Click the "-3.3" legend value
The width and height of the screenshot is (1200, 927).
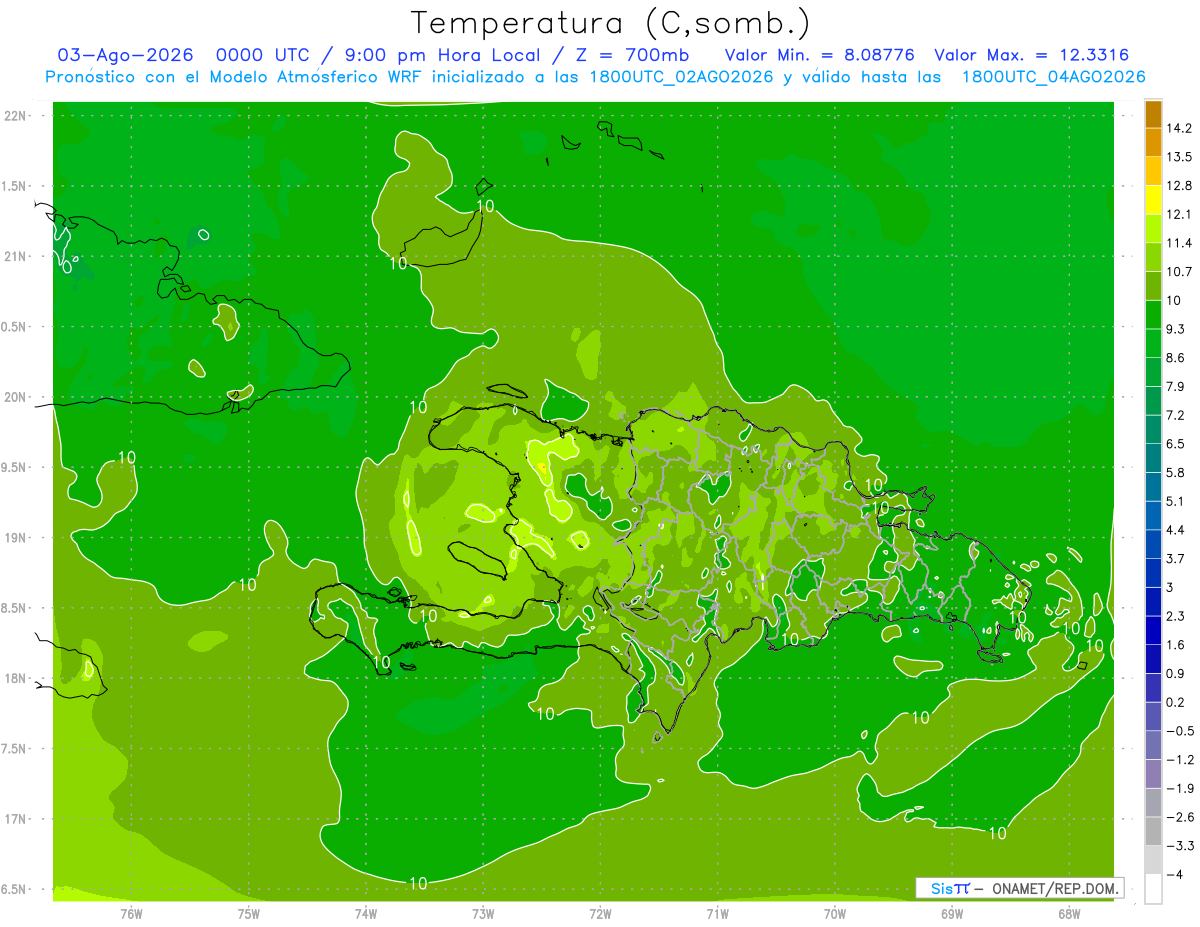coord(1179,846)
